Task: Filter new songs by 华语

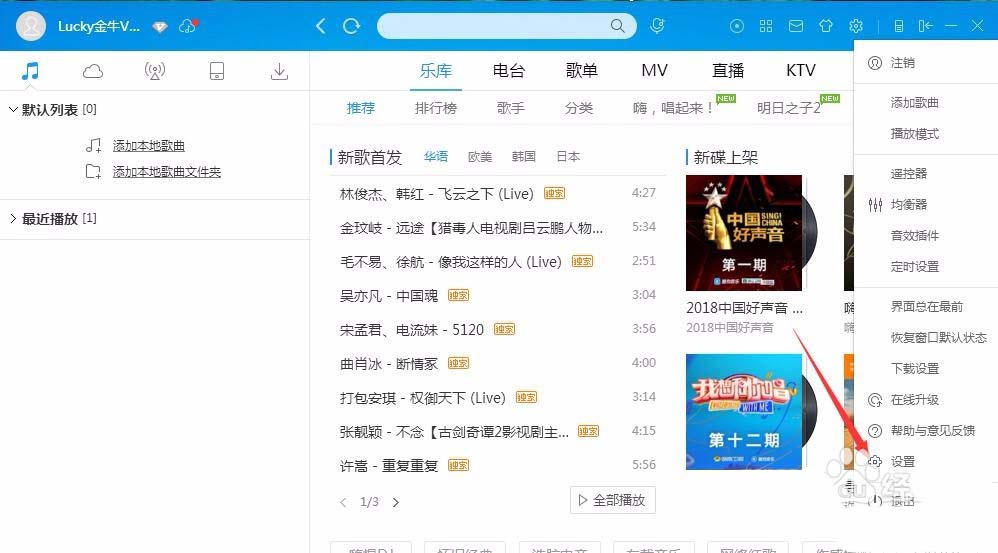Action: pyautogui.click(x=436, y=157)
